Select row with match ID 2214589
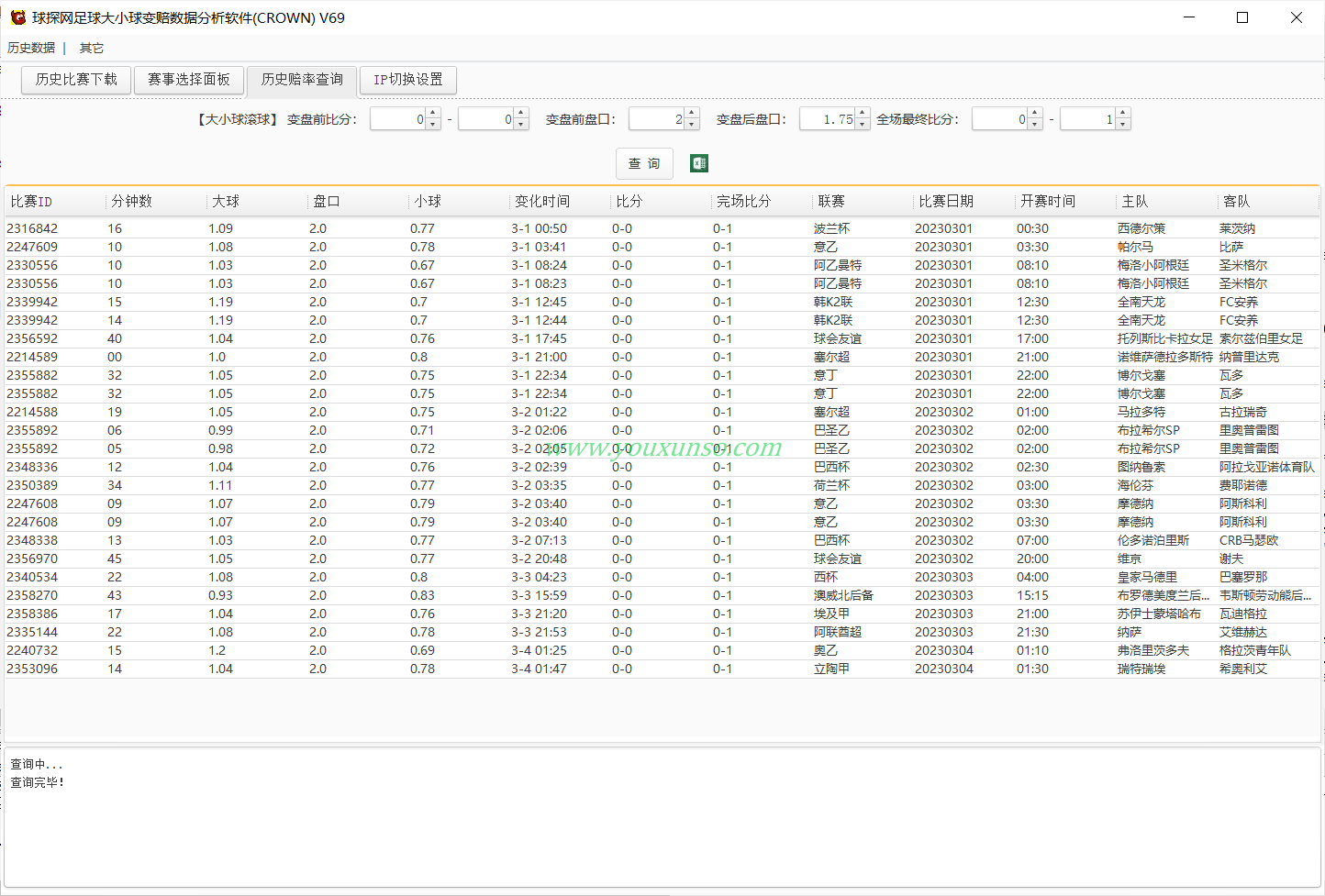1325x896 pixels. click(x=662, y=357)
